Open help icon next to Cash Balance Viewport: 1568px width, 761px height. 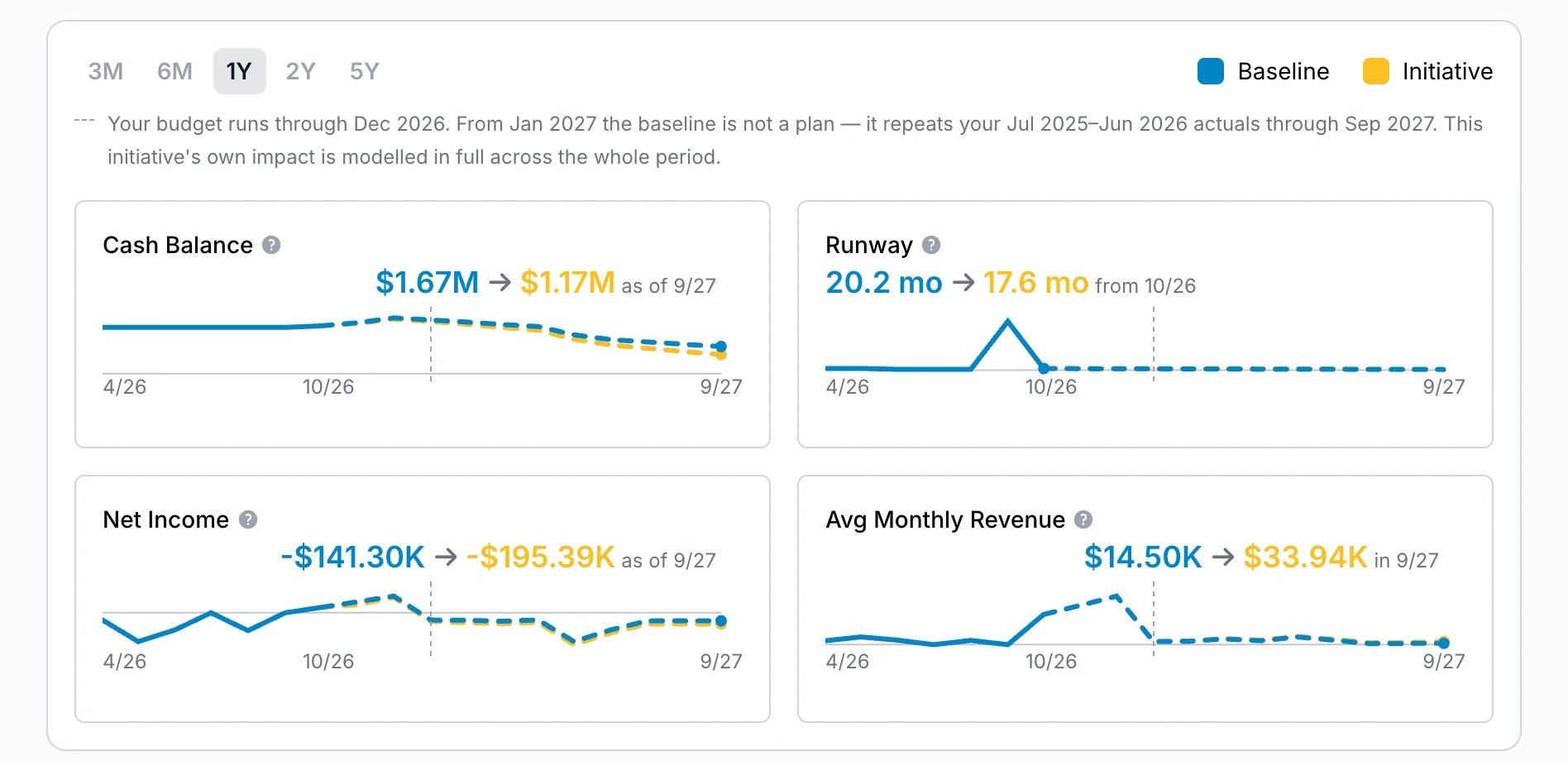pos(271,245)
